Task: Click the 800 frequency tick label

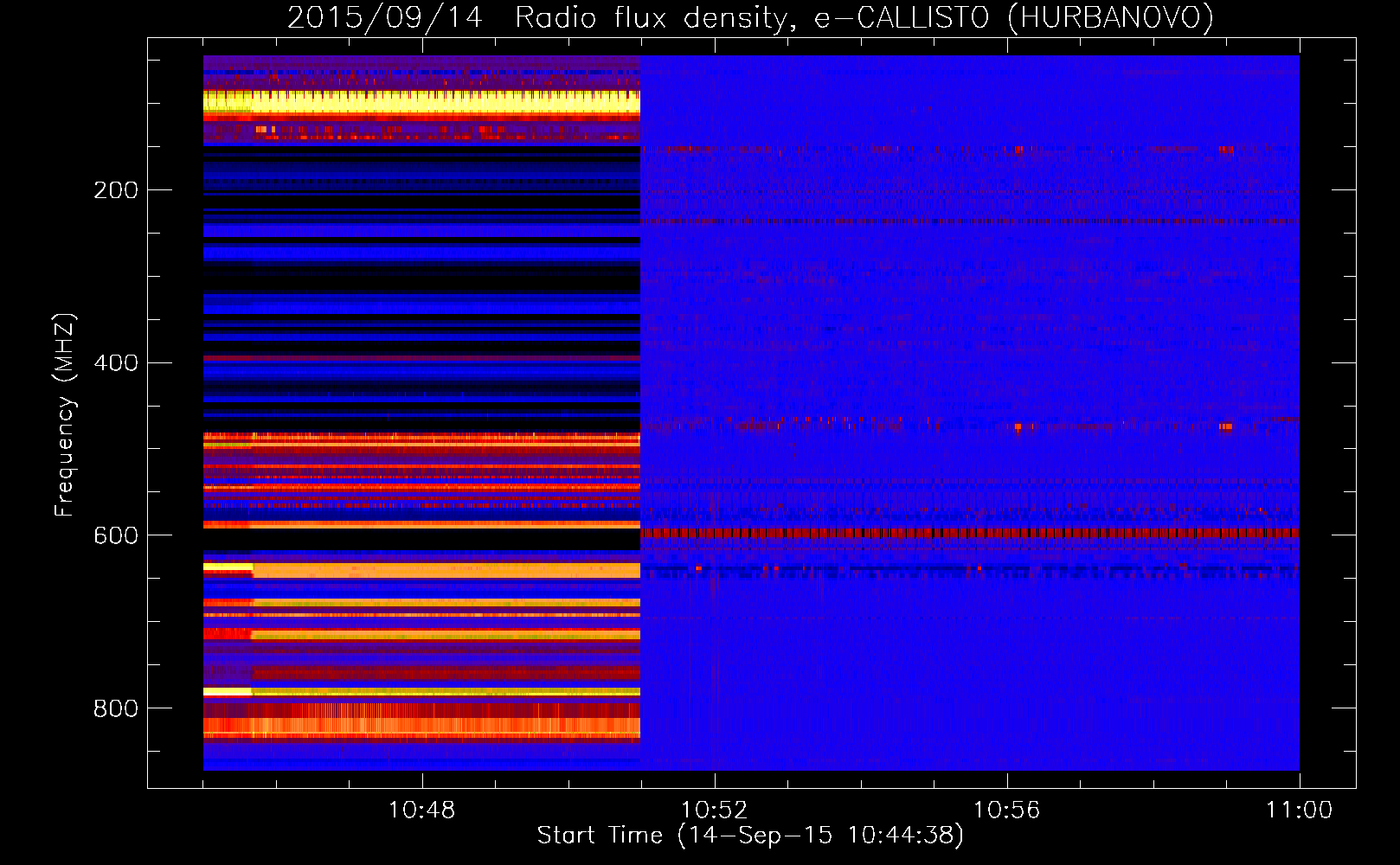Action: tap(116, 709)
